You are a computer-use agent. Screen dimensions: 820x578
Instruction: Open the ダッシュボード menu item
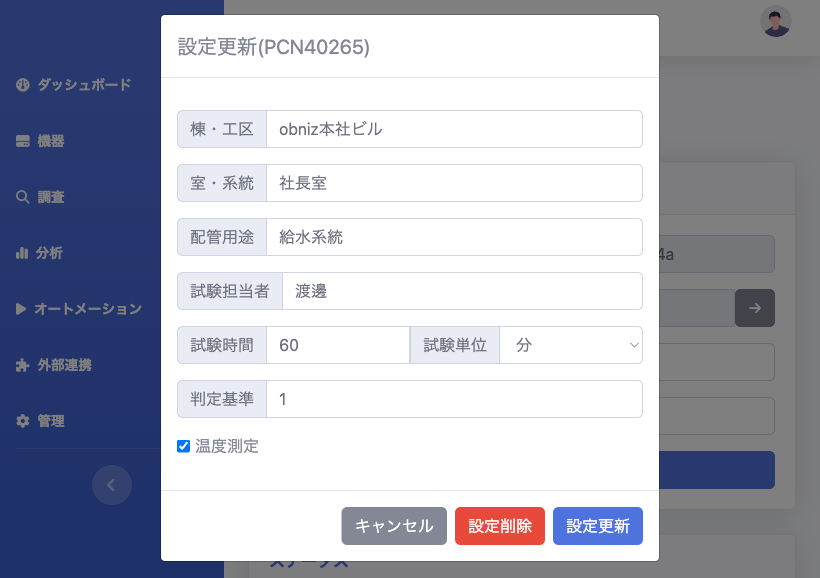84,85
